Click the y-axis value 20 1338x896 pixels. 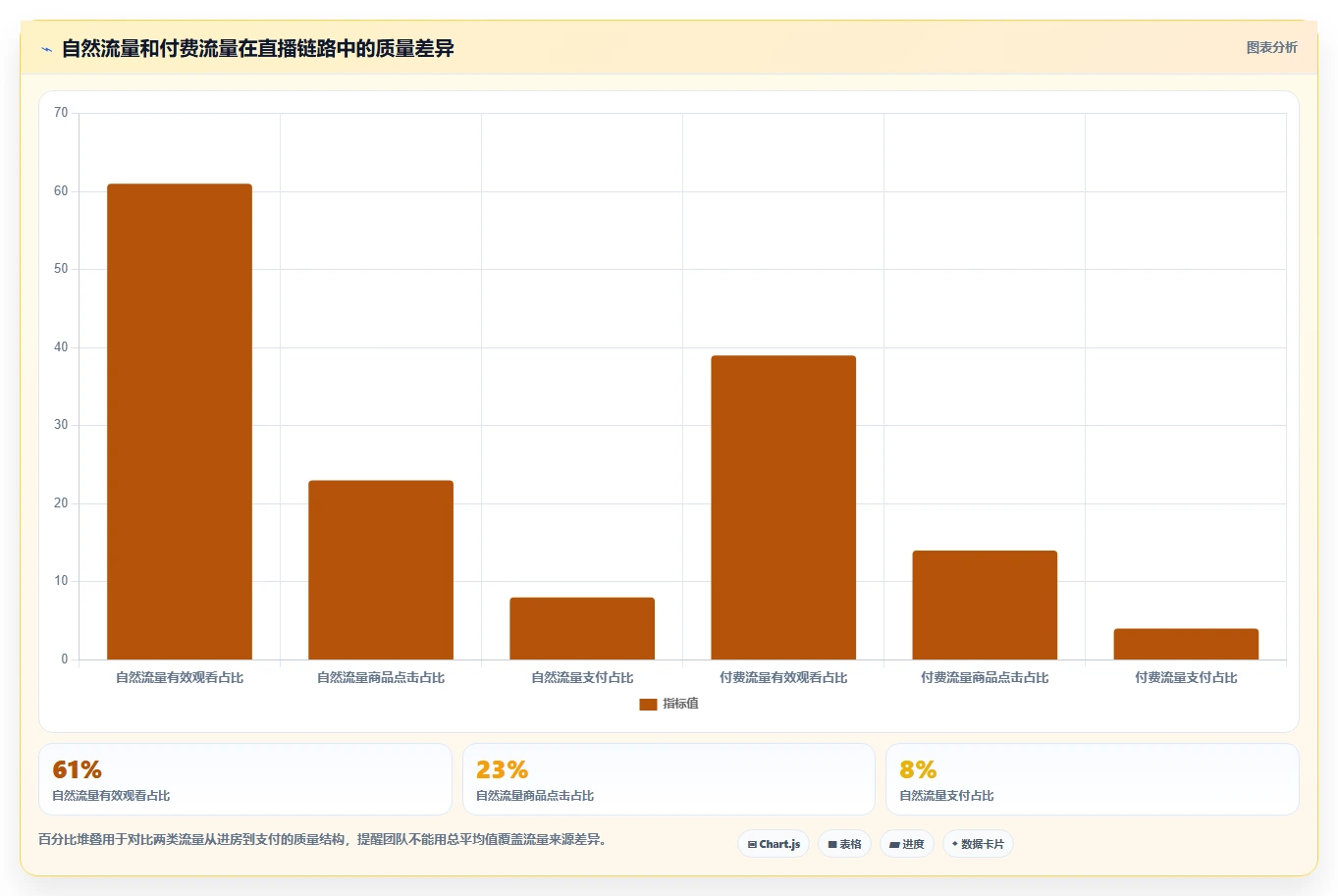click(x=61, y=503)
